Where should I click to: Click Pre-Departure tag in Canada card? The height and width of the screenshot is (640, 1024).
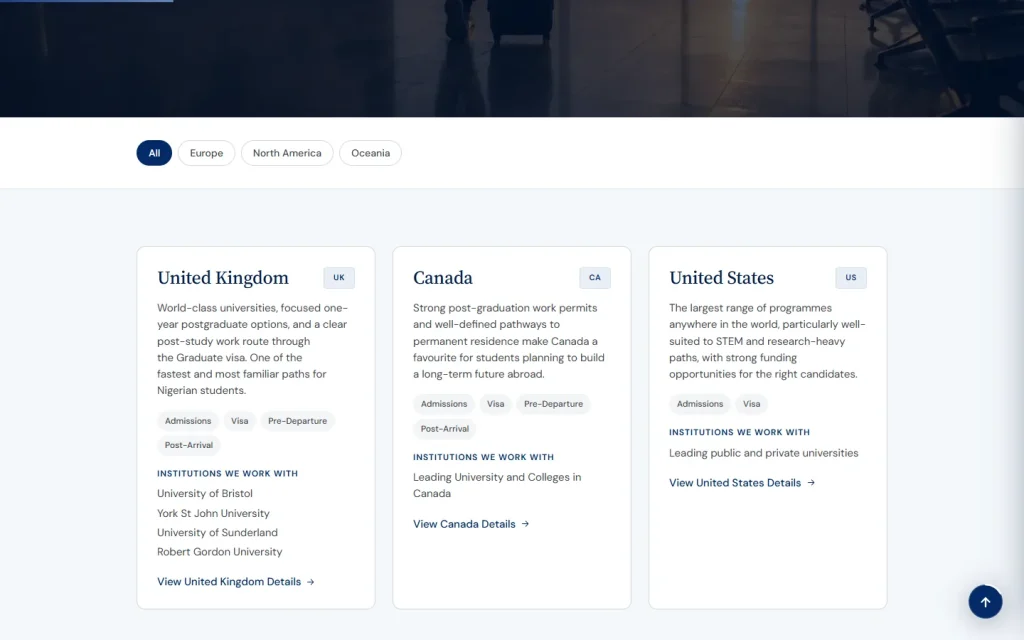pos(553,404)
